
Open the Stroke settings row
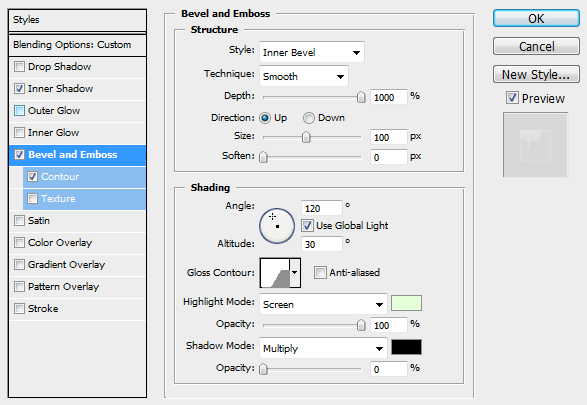[77, 309]
